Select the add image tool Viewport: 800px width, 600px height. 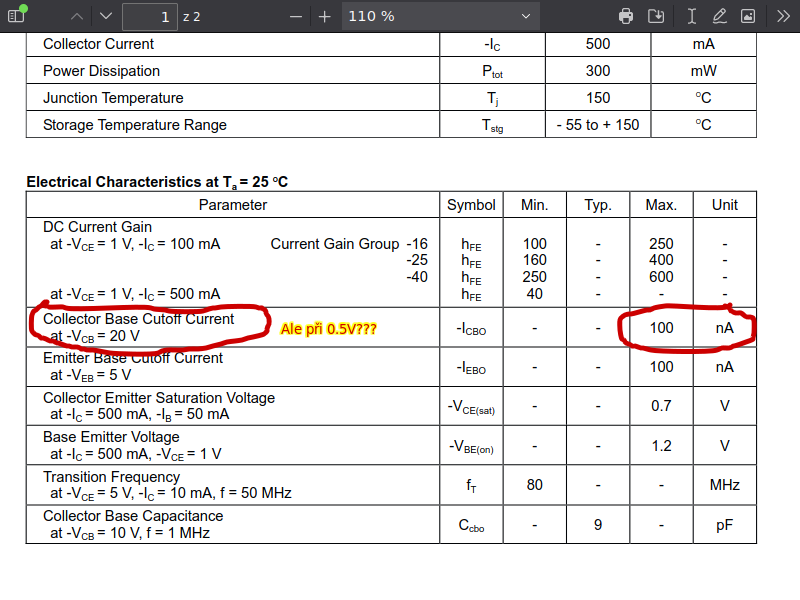click(748, 16)
